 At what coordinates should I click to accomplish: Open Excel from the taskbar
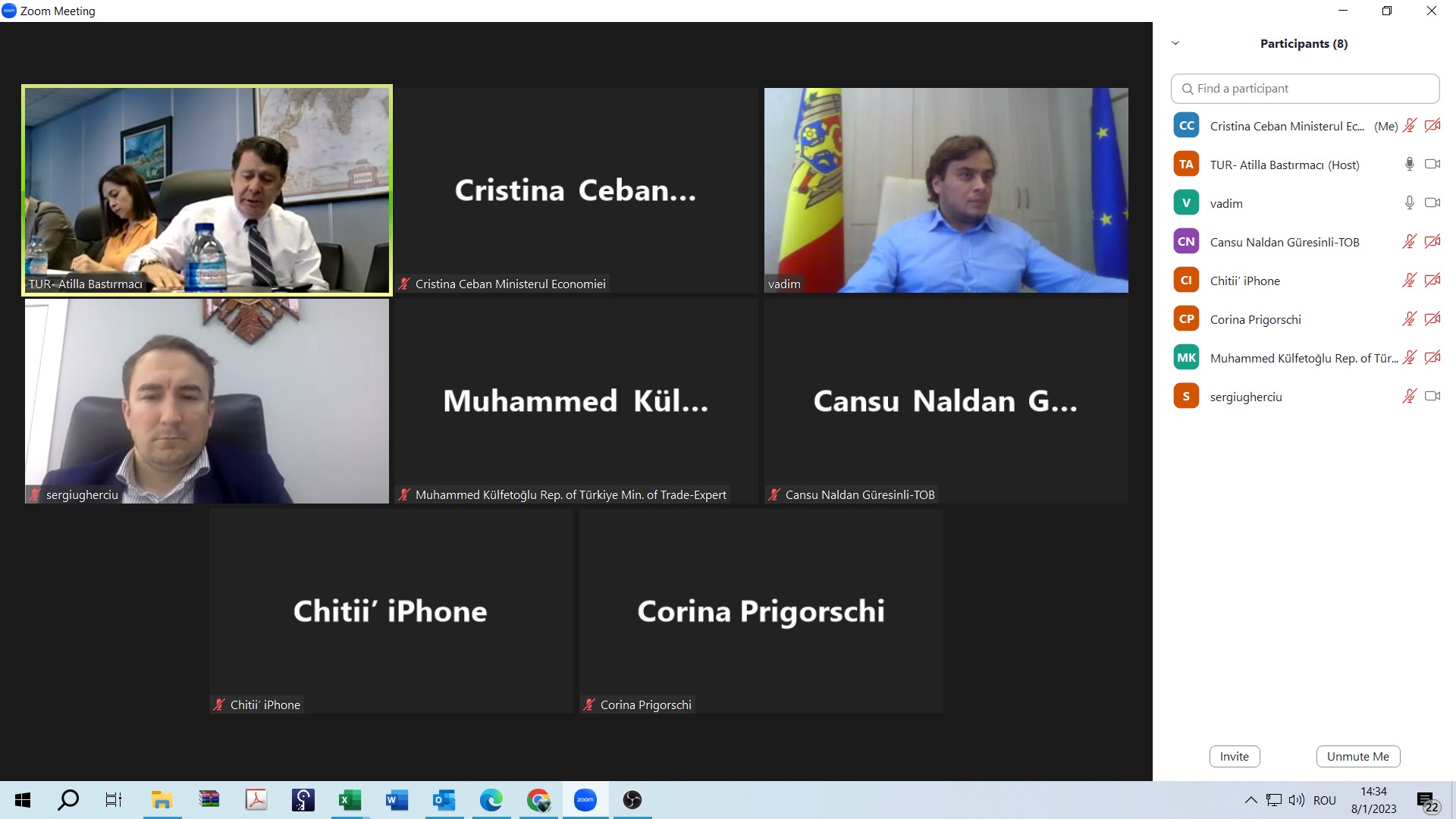tap(350, 800)
